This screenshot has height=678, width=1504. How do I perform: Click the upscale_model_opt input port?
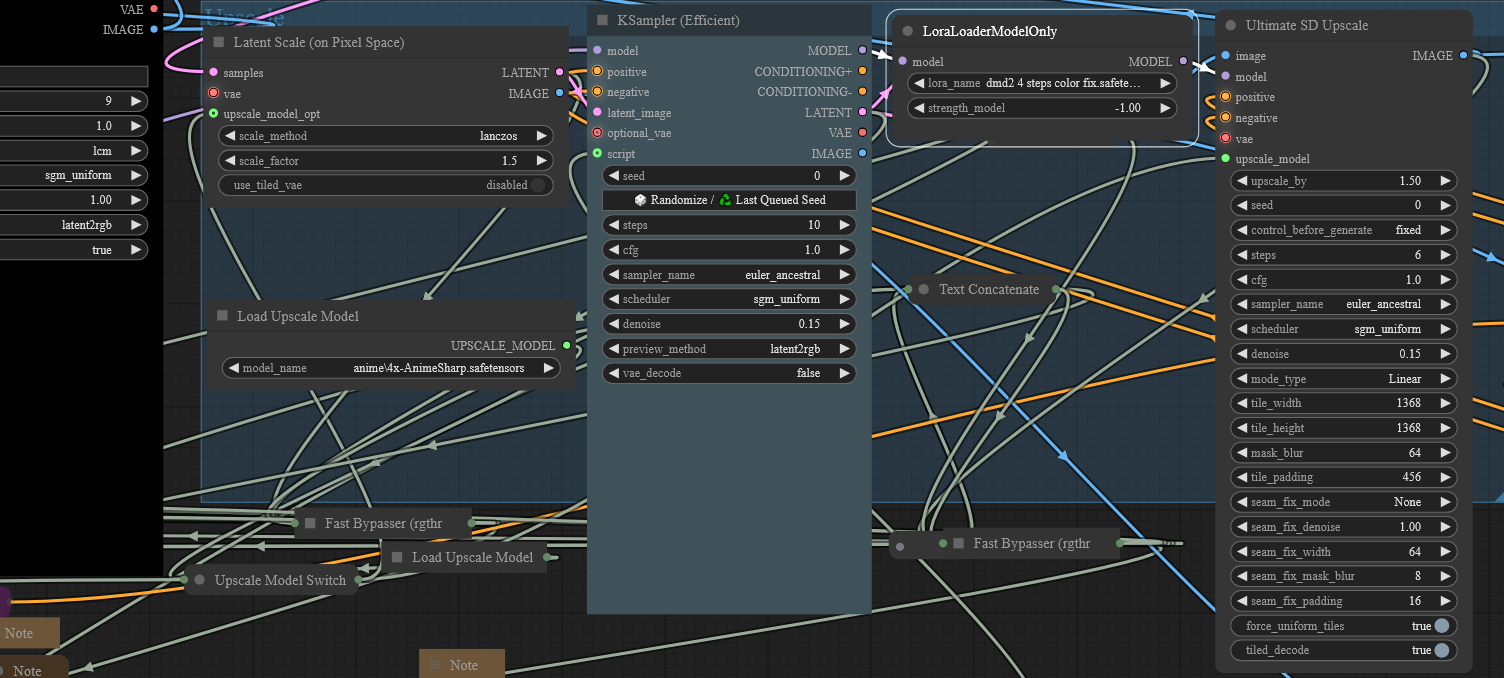pyautogui.click(x=213, y=114)
